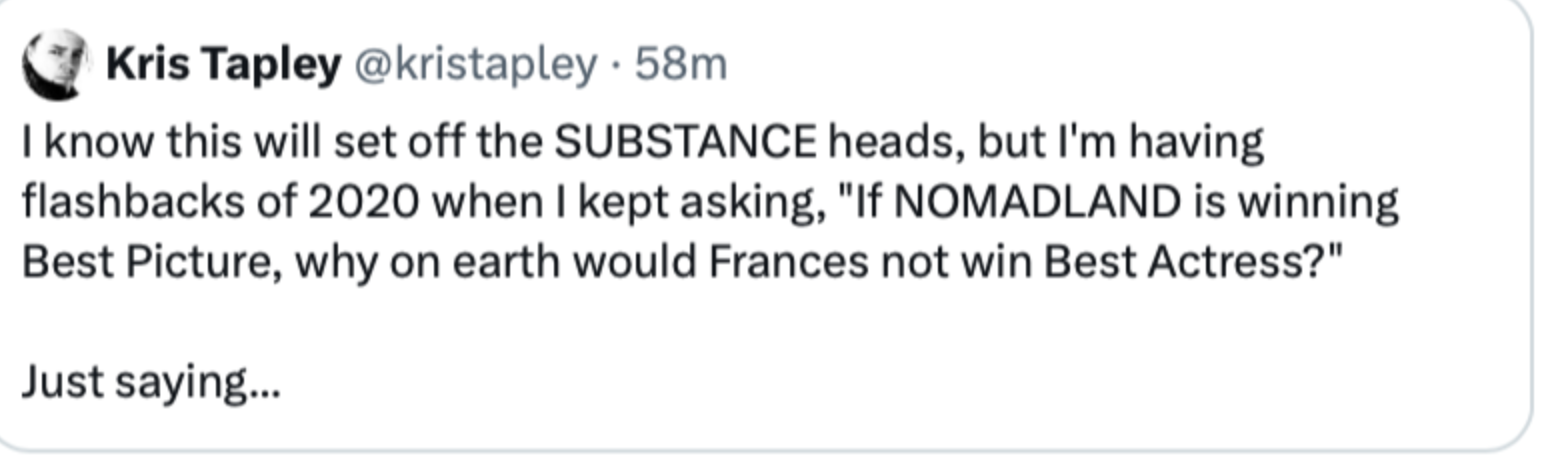
Task: Click the phrase "Best Picture" in the tweet
Action: point(139,262)
